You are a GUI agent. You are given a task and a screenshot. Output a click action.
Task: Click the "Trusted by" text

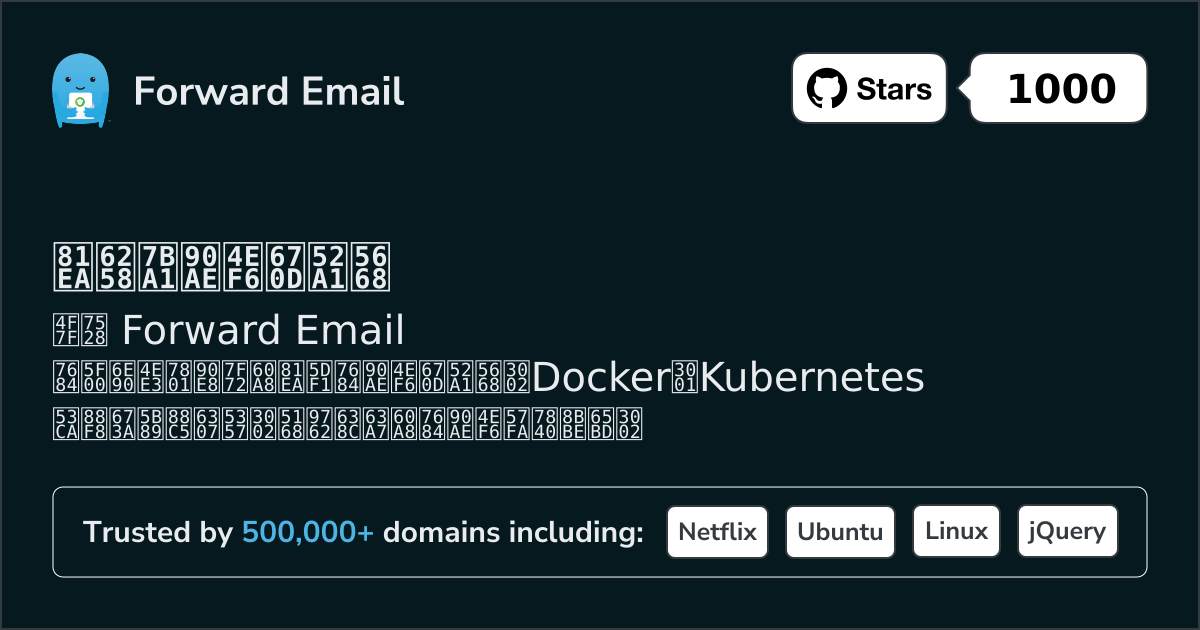(x=158, y=533)
